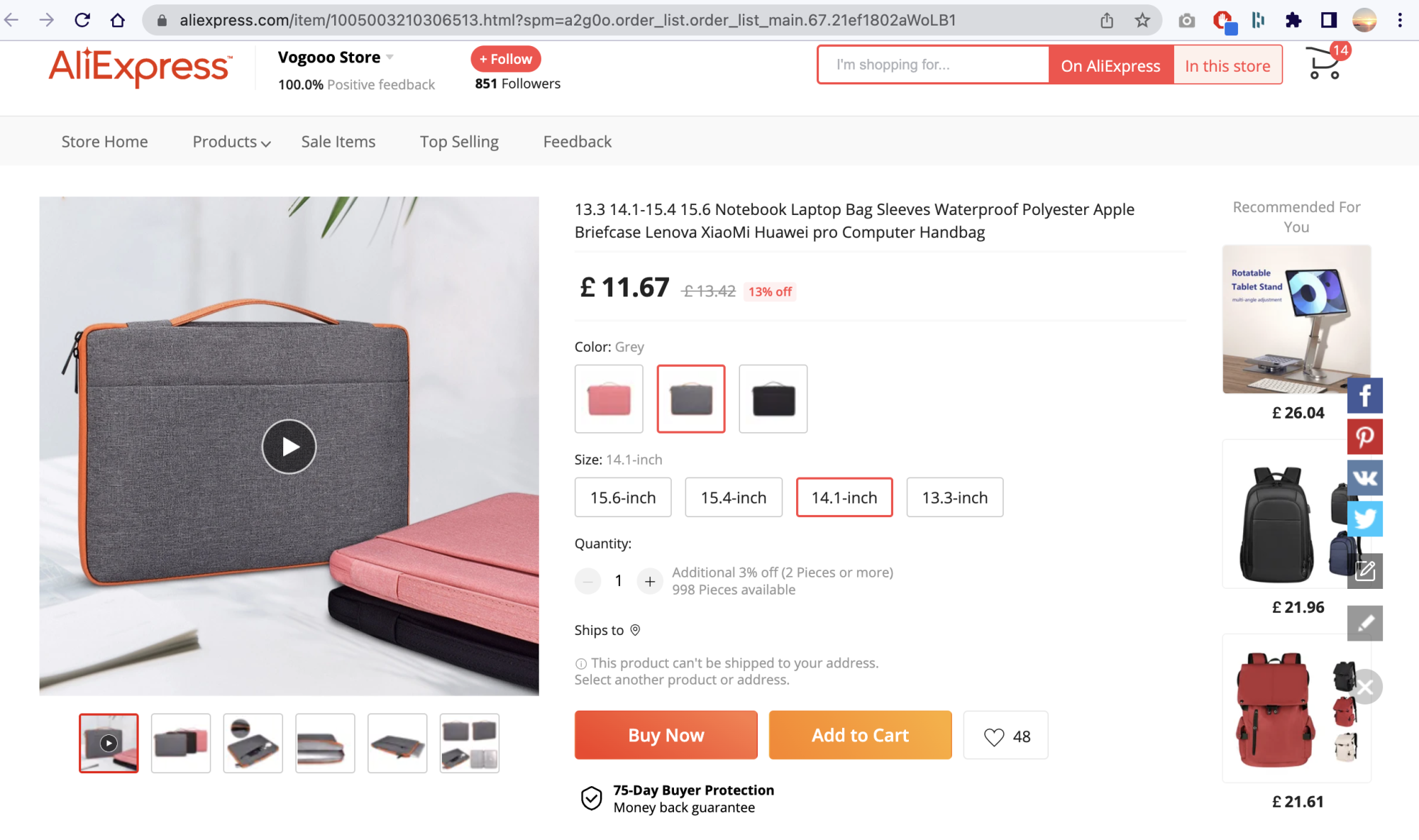
Task: Go to the Feedback tab
Action: [x=577, y=142]
